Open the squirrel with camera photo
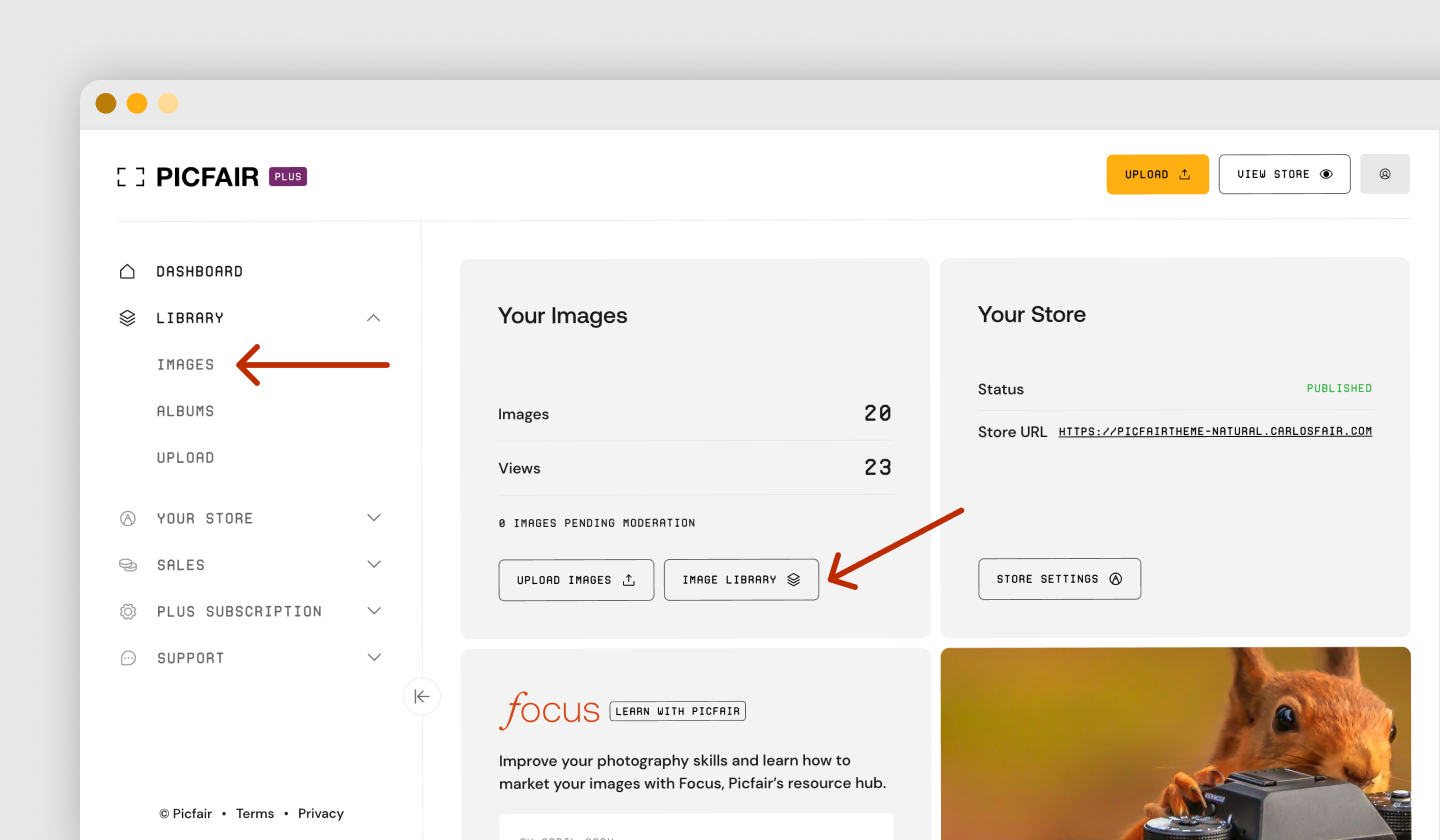The width and height of the screenshot is (1440, 840). coord(1175,744)
